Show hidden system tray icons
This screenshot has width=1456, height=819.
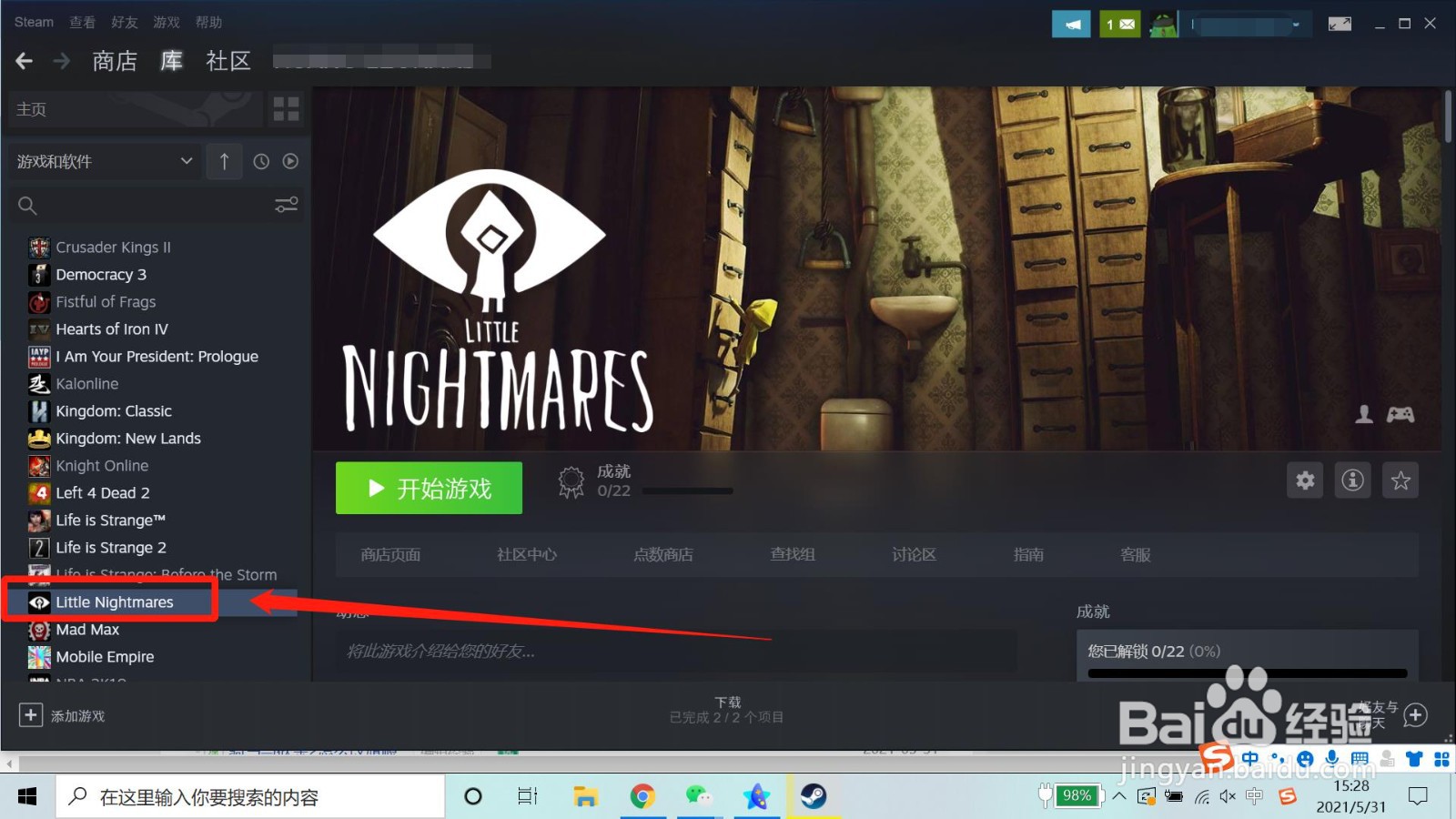[x=1119, y=797]
